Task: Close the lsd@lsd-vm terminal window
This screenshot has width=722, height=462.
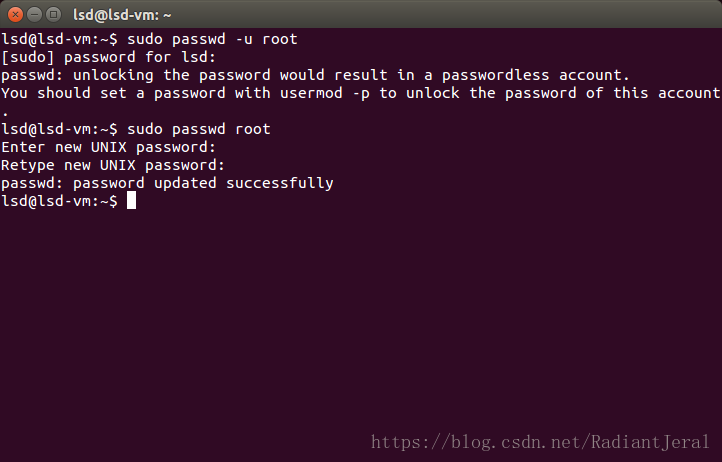Action: click(15, 15)
